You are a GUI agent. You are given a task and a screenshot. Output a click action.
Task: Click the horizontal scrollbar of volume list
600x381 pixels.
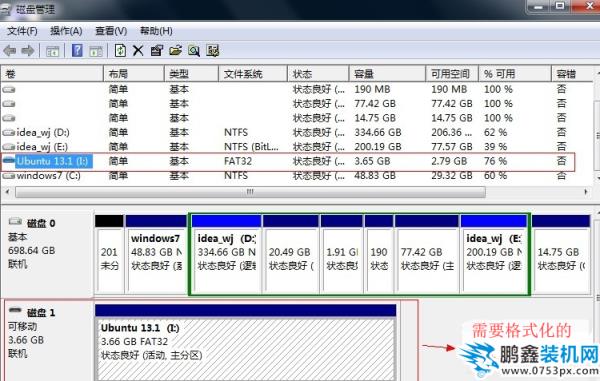(x=250, y=192)
